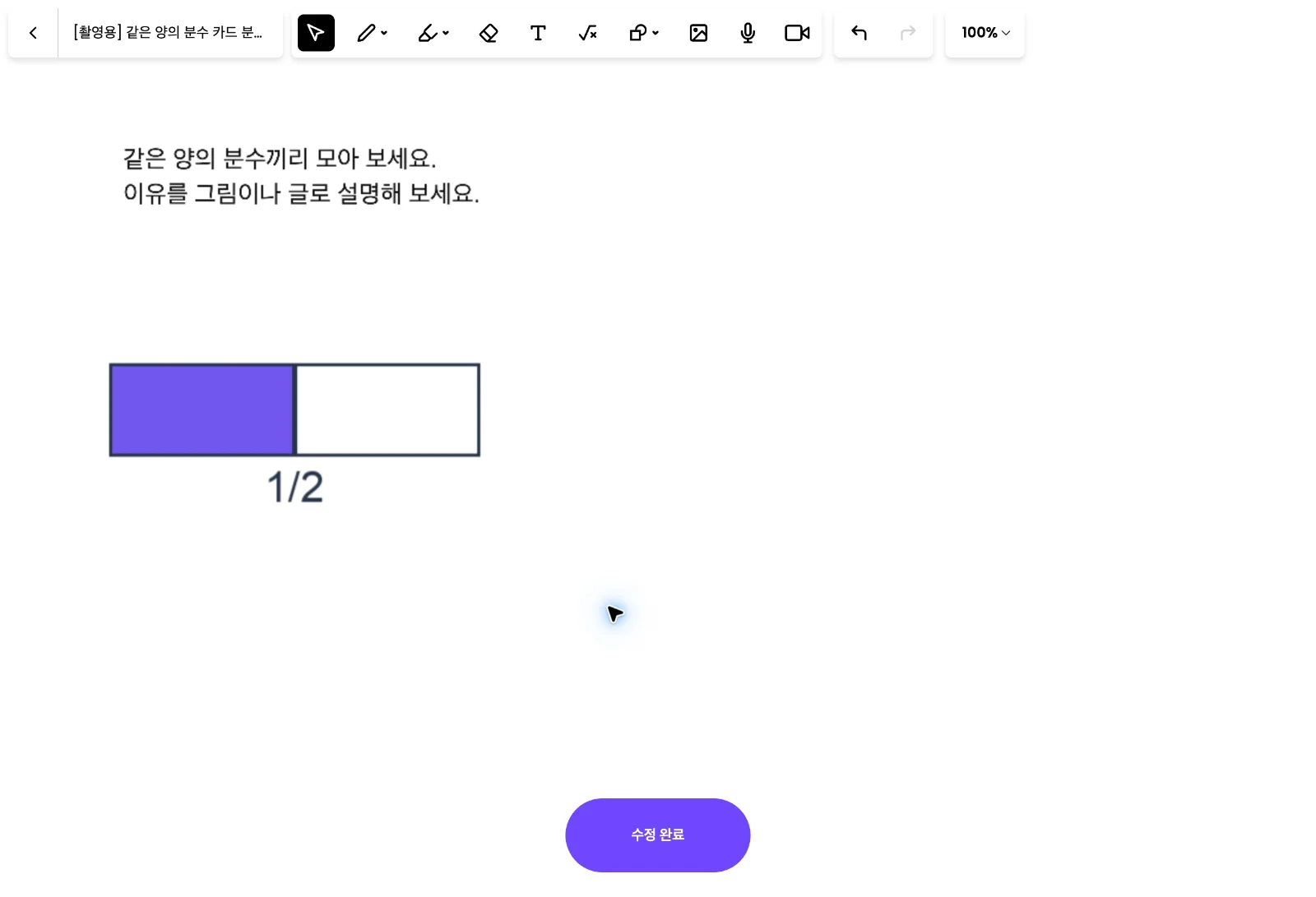Insert an image with picture icon
Image resolution: width=1316 pixels, height=897 pixels.
click(x=698, y=33)
